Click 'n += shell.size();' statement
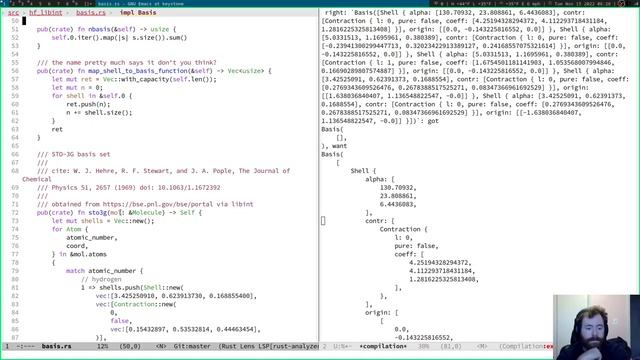640x360 pixels. (x=99, y=113)
